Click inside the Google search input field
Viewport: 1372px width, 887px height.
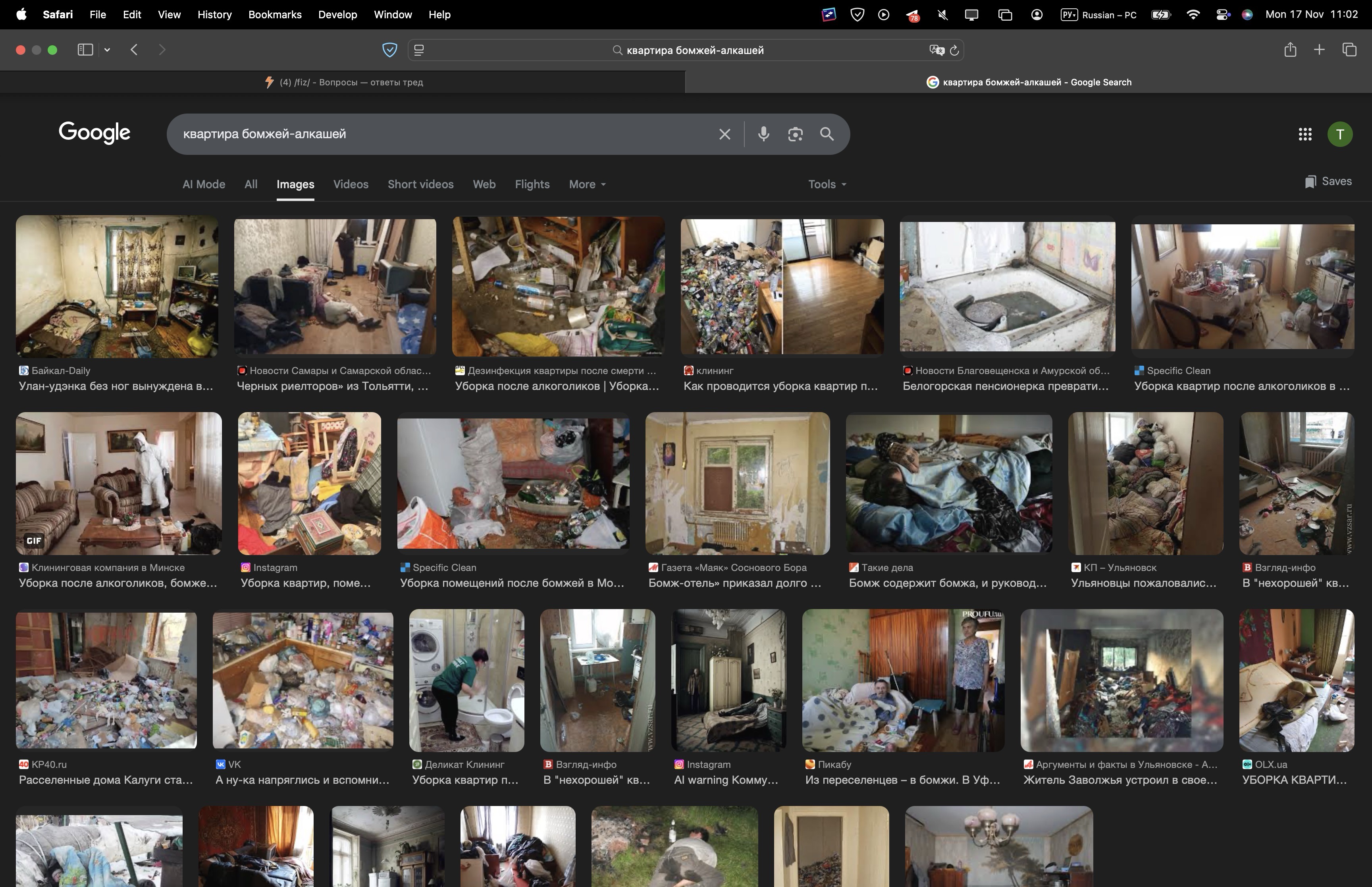[x=437, y=134]
